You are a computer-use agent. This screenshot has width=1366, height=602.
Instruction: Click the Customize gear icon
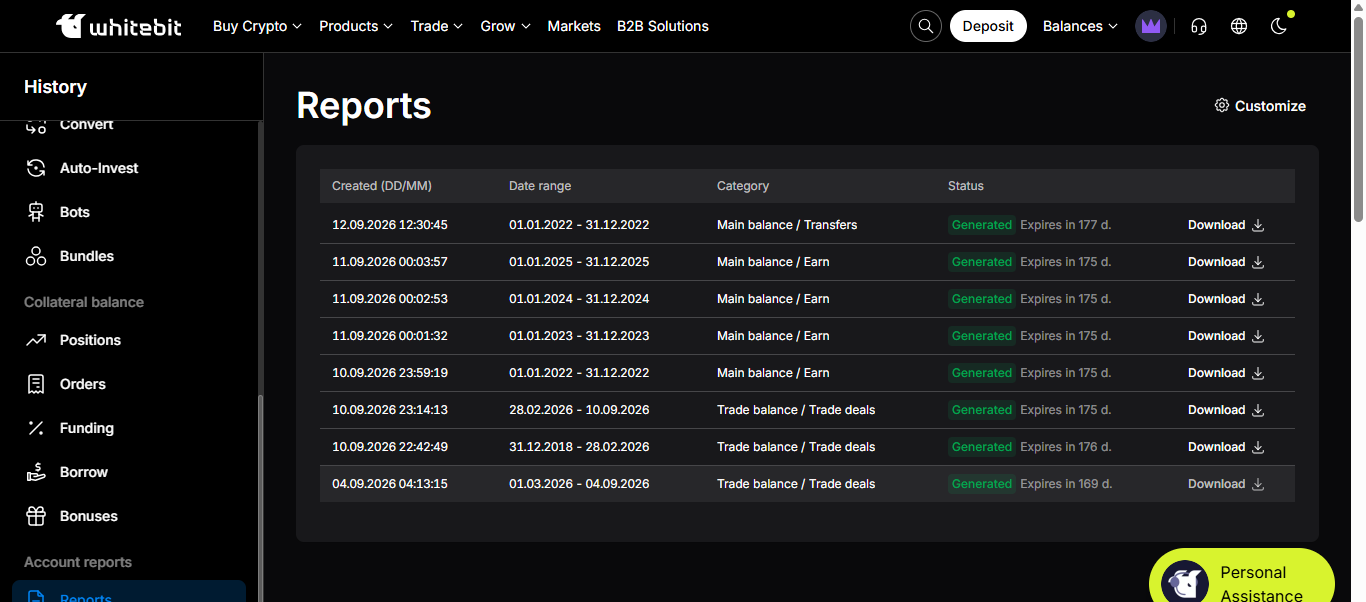pos(1222,105)
